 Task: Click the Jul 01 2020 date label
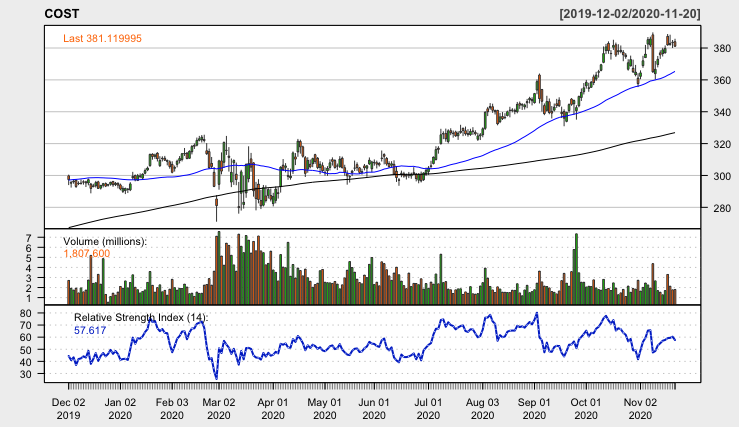[x=428, y=409]
